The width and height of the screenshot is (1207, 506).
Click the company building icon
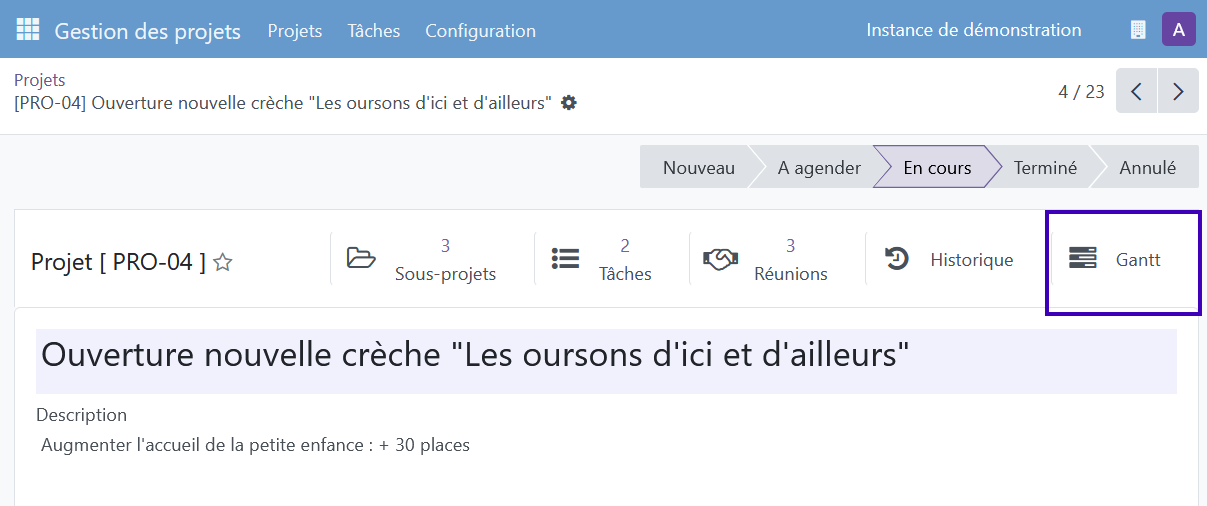coord(1138,30)
